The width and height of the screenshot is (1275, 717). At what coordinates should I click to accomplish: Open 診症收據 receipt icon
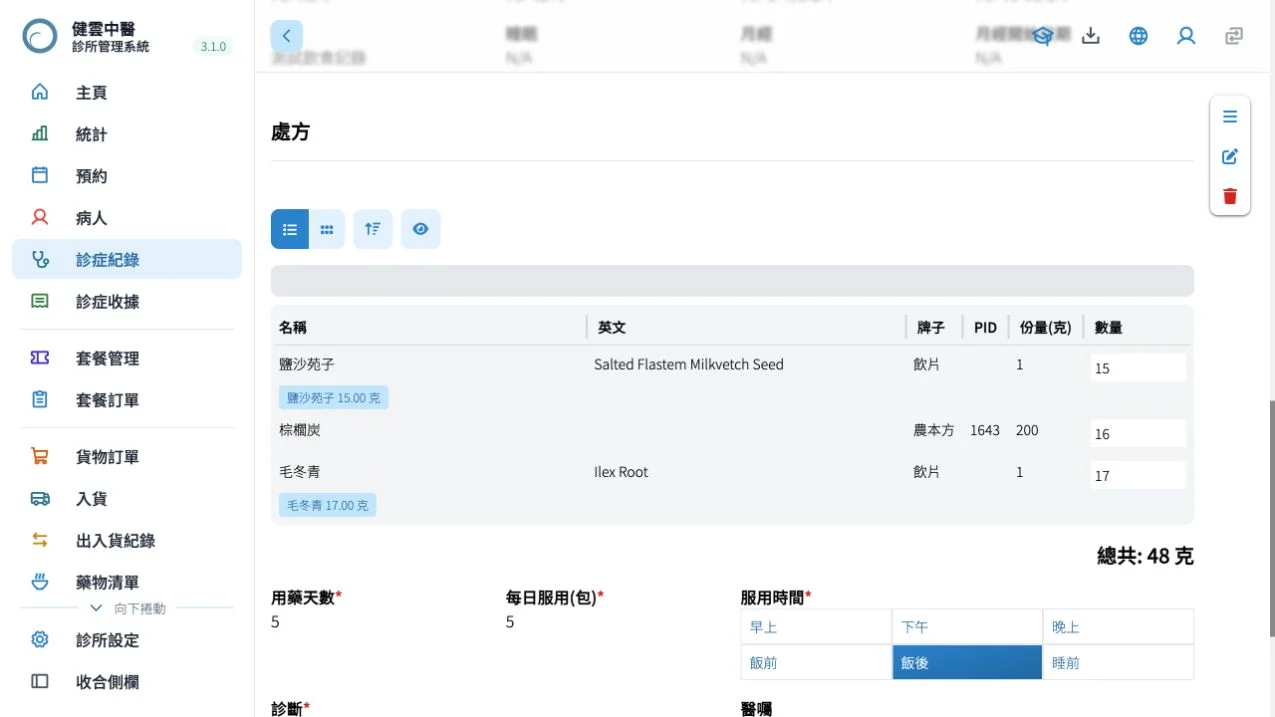(40, 301)
